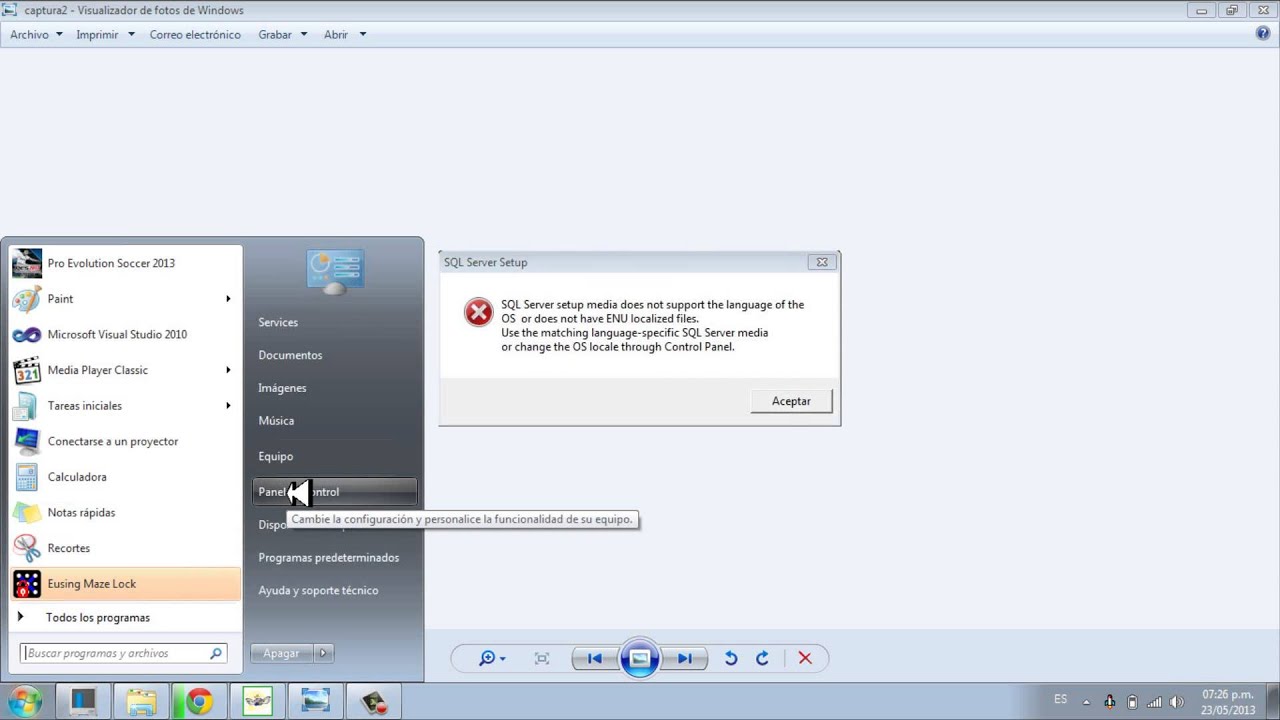Open the first pinned taskbar app with the monitor icon

point(83,702)
